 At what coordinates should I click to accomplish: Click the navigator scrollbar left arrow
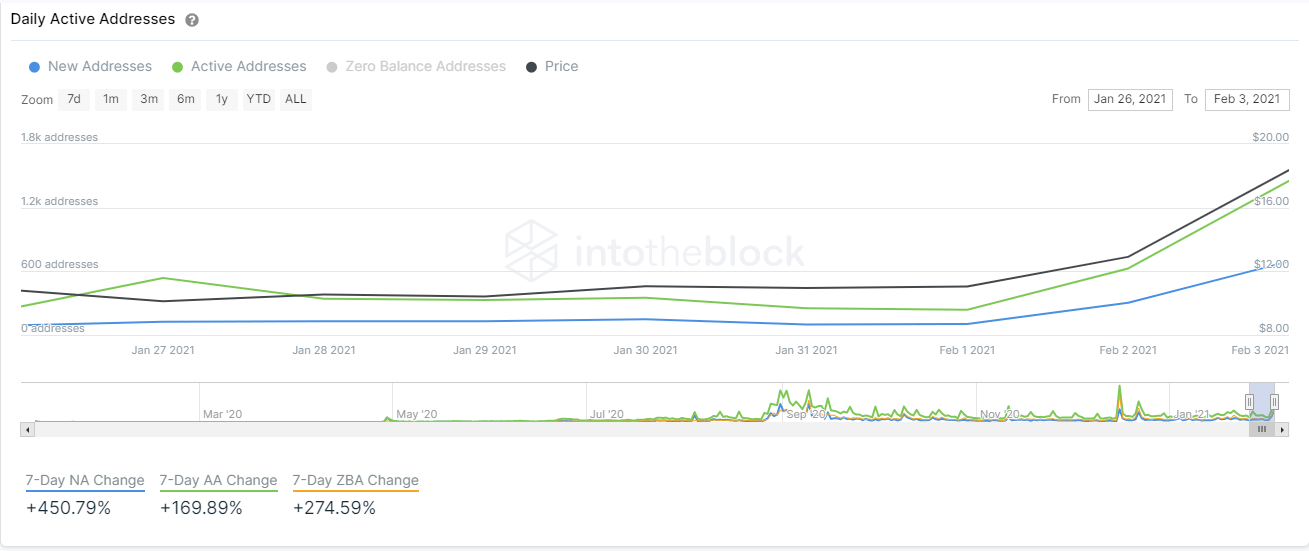[27, 429]
